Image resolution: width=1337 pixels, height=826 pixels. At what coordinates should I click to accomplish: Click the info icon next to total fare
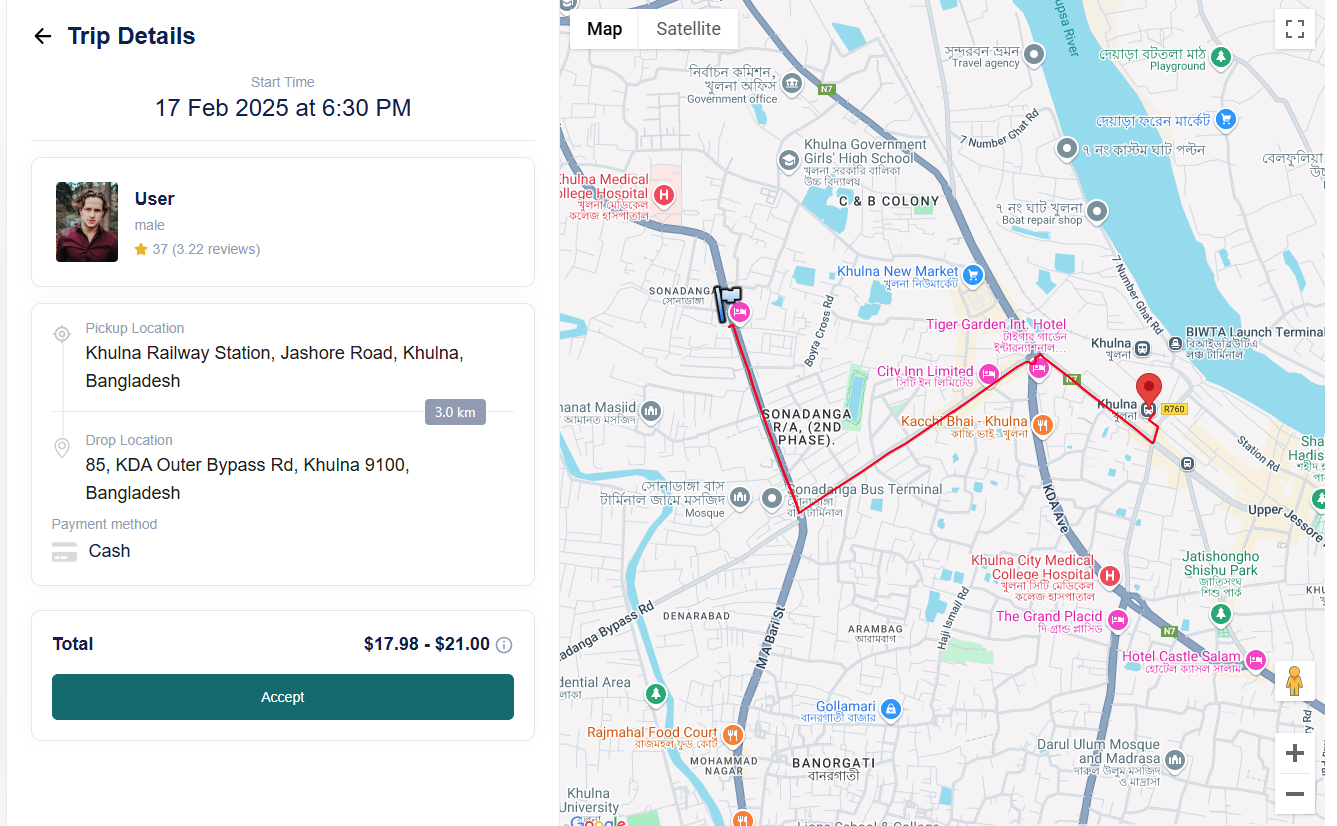tap(504, 645)
